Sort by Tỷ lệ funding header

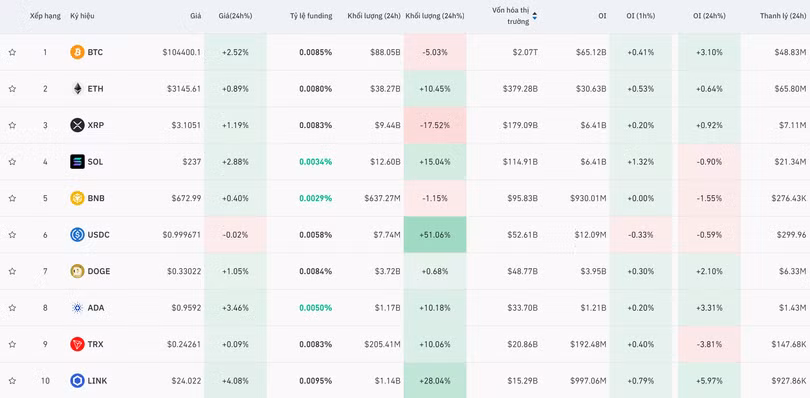pos(311,16)
